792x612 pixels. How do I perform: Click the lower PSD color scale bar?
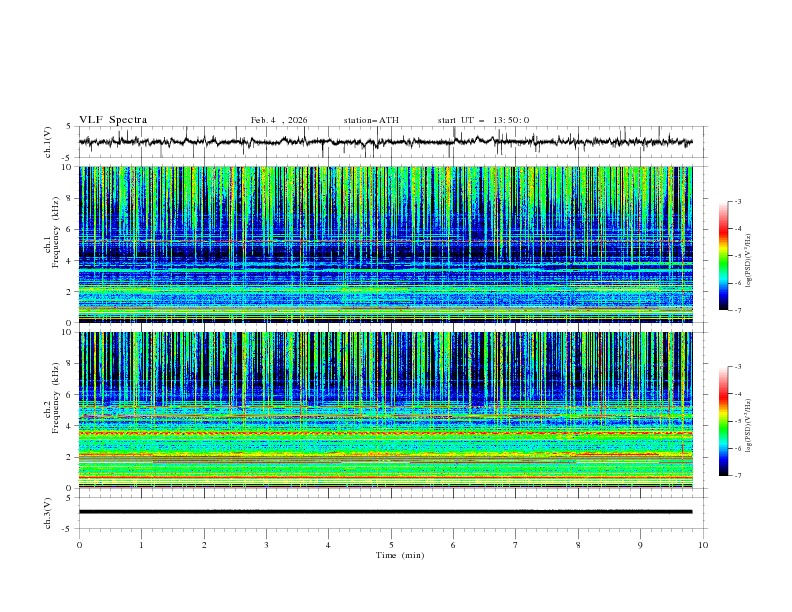click(x=724, y=421)
